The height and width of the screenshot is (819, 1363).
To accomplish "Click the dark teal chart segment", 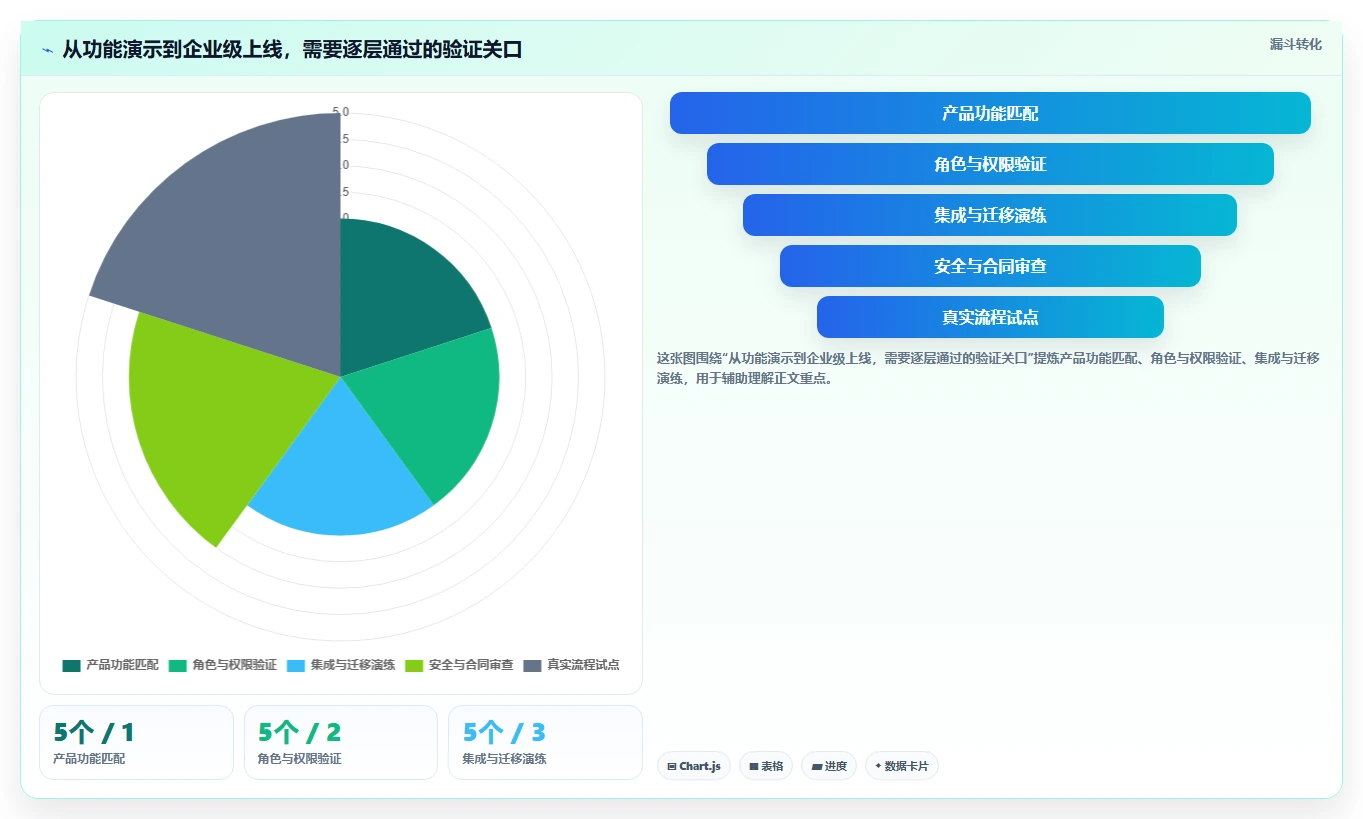I will point(400,295).
